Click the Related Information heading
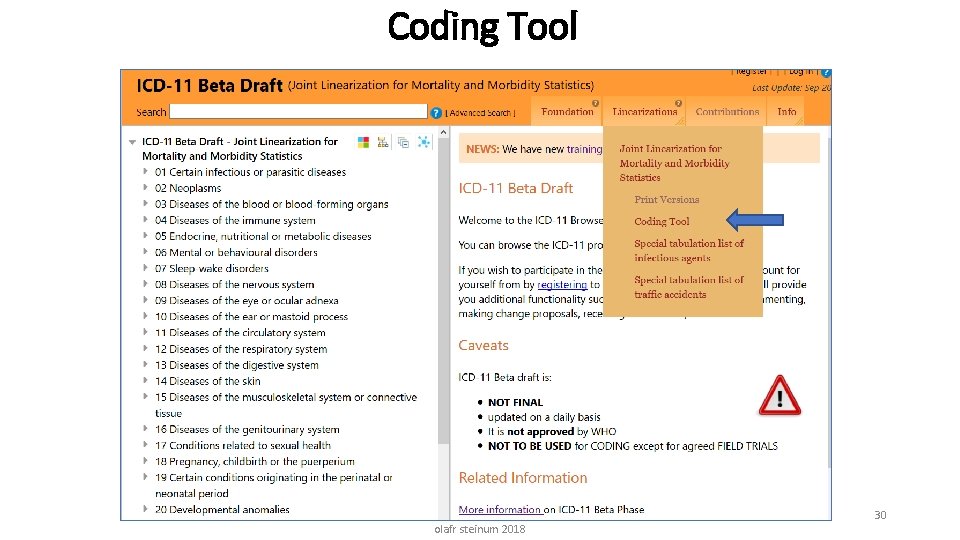Screen dimensions: 960x540 (x=523, y=478)
